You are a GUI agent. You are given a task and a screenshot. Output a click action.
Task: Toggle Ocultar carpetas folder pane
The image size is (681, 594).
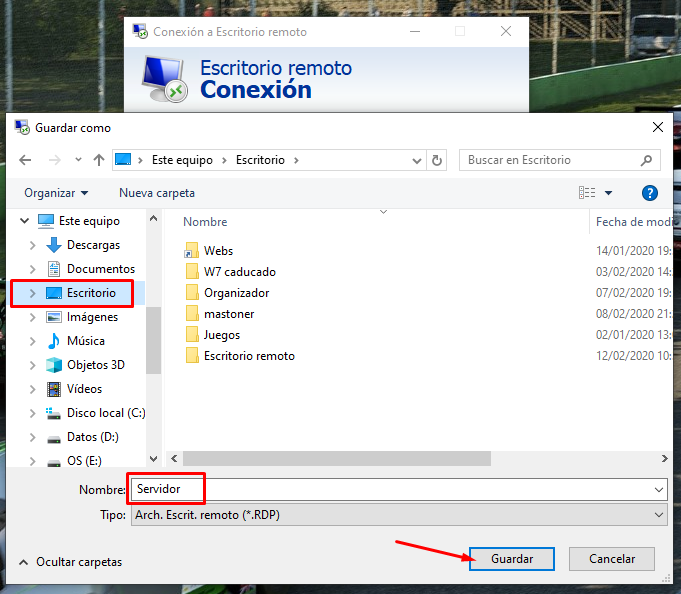pos(70,562)
